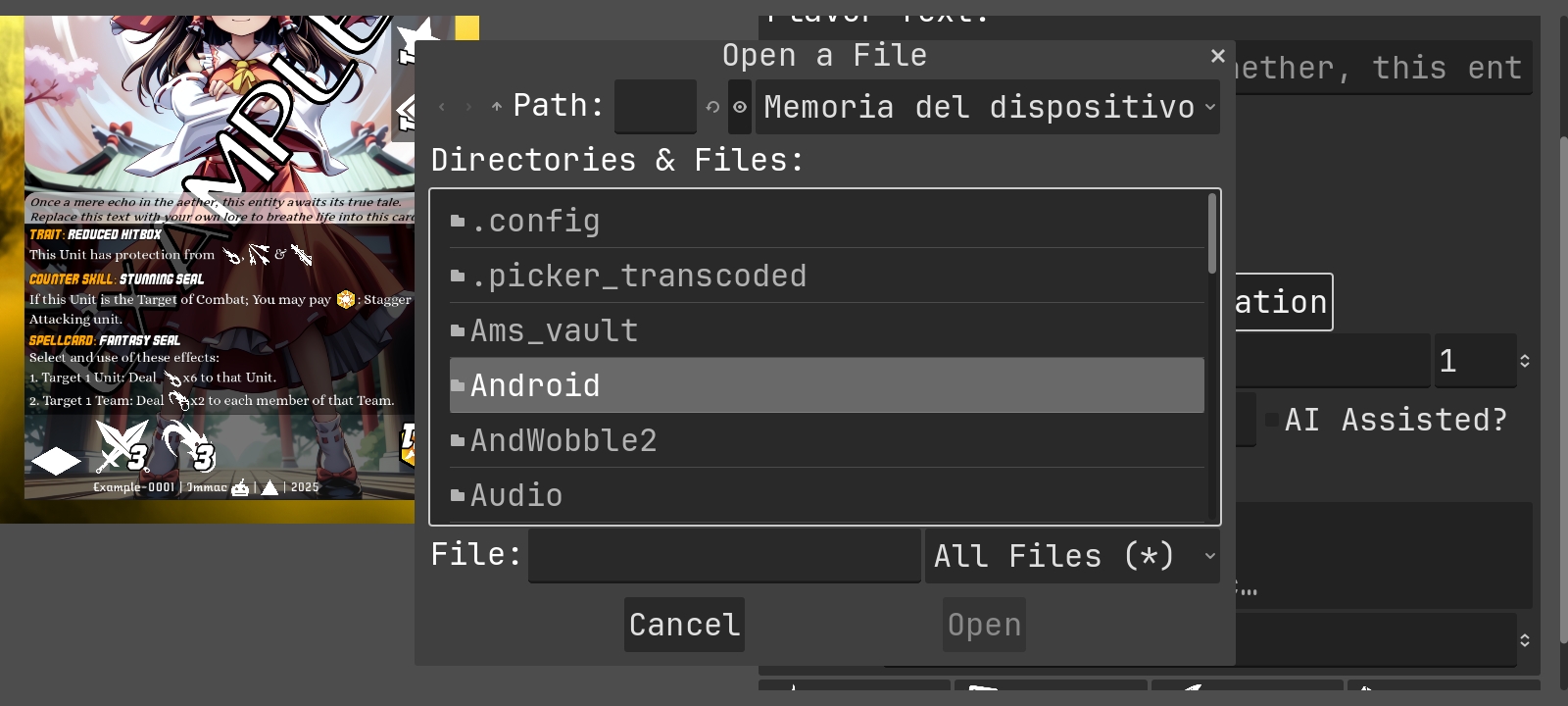Click the Path input field
Viewport: 1568px width, 706px height.
pos(655,107)
